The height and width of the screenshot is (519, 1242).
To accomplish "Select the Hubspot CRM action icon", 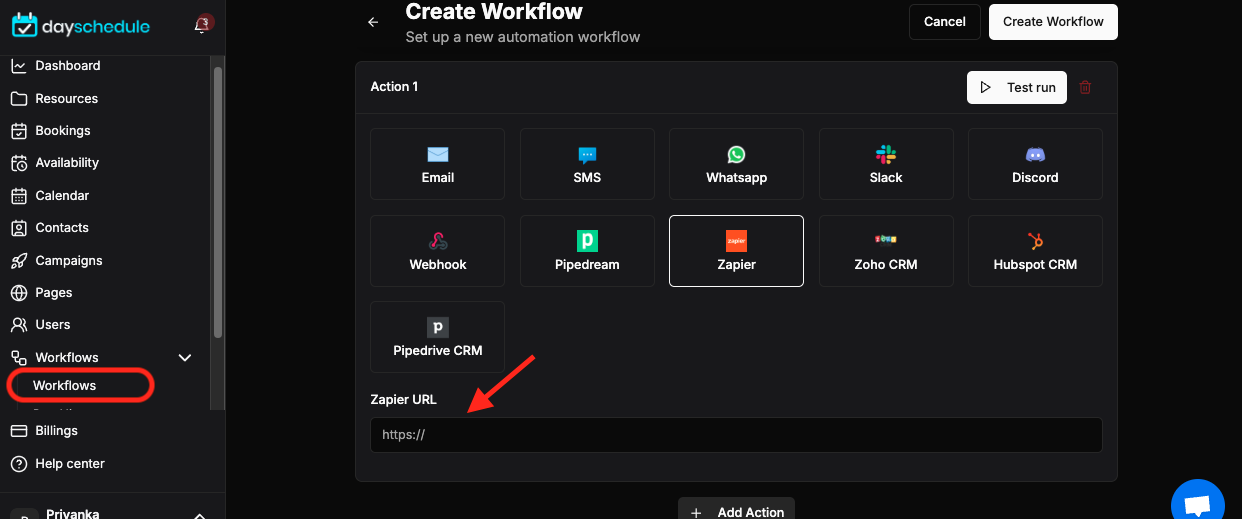I will pos(1035,241).
